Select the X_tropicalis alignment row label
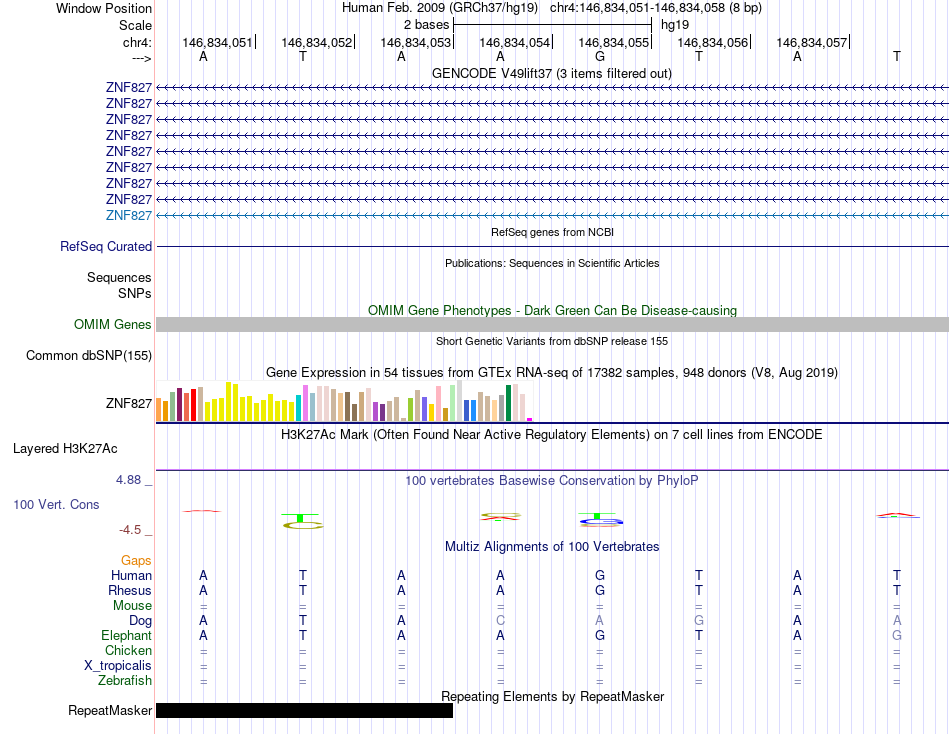 [118, 666]
